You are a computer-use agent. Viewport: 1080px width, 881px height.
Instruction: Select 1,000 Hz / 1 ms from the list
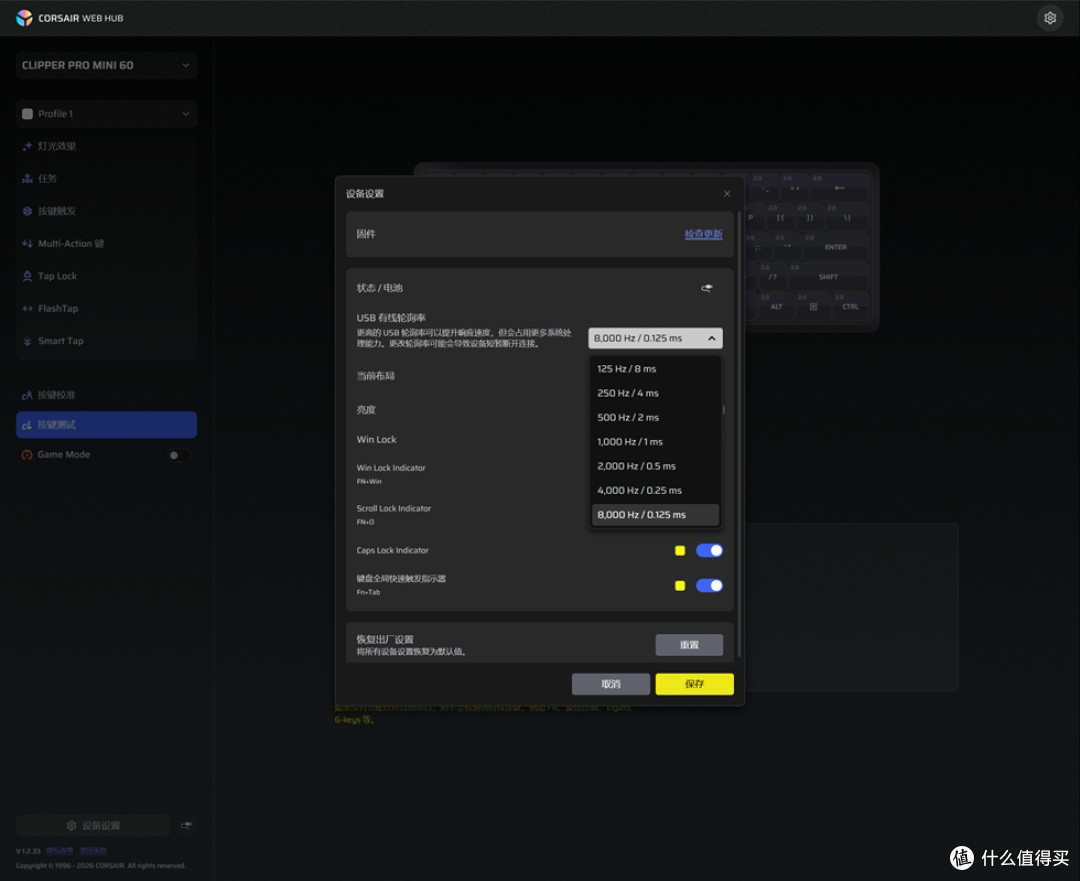click(x=655, y=442)
